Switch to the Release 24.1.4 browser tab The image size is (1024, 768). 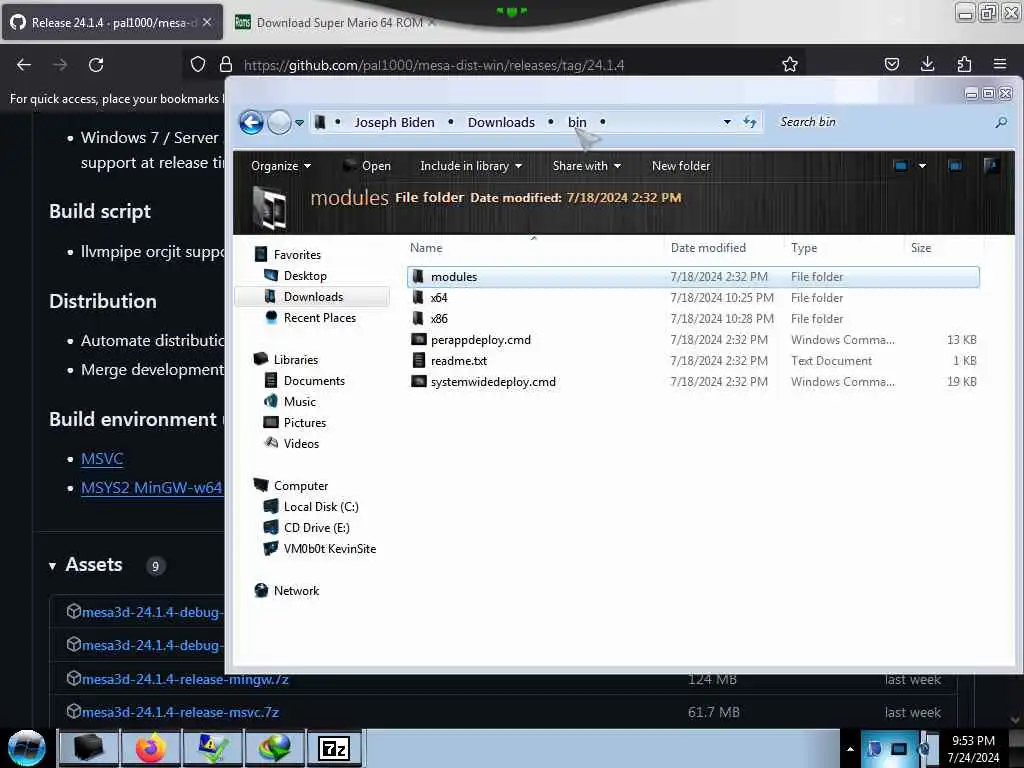(112, 23)
